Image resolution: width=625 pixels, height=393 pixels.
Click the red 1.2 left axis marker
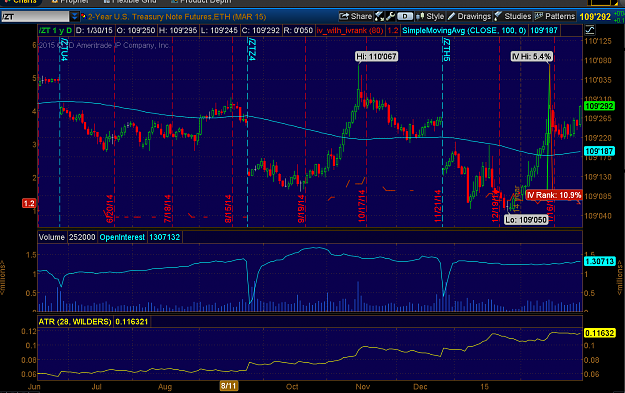[x=29, y=203]
